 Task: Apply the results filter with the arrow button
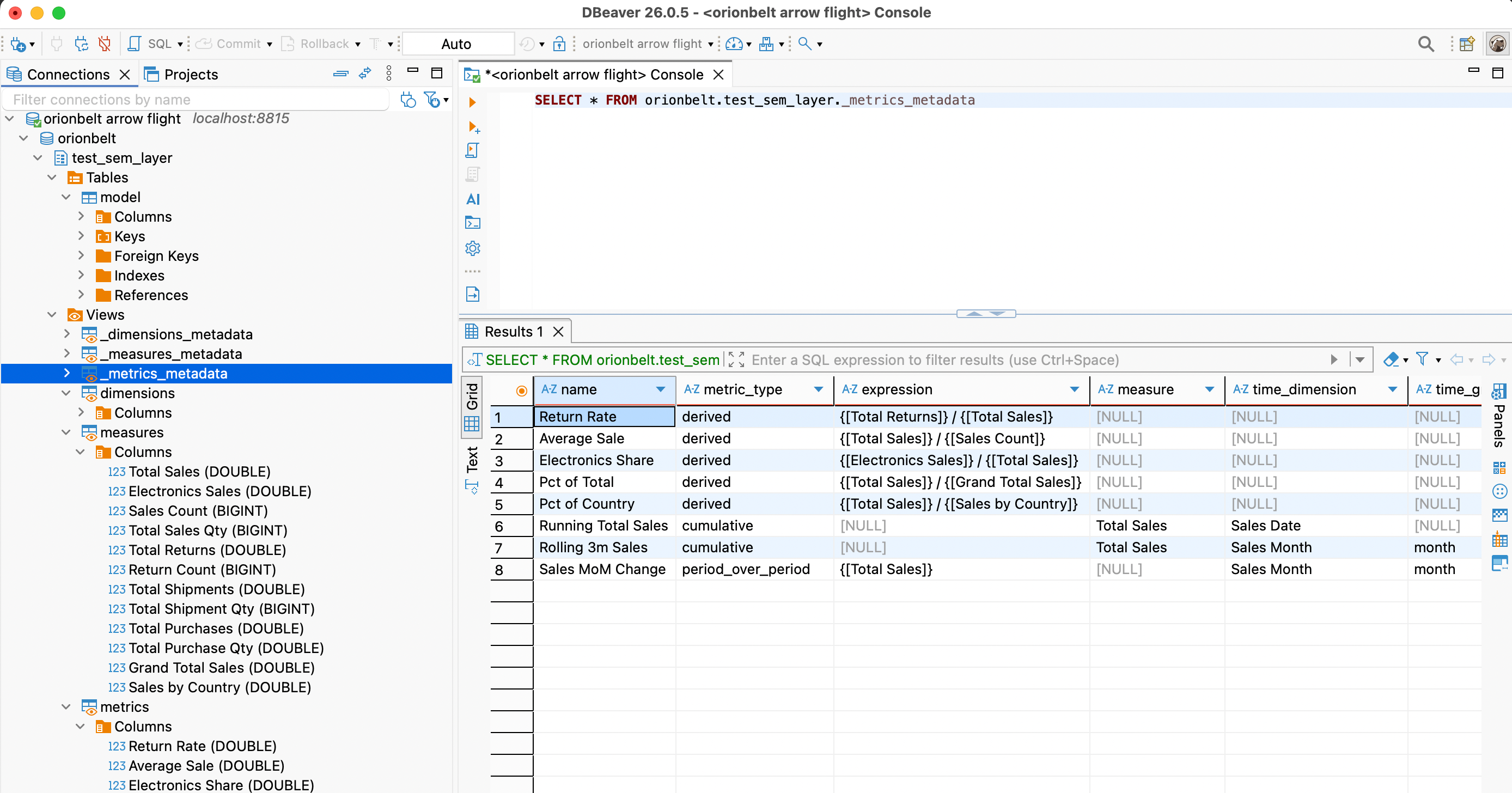pyautogui.click(x=1334, y=360)
